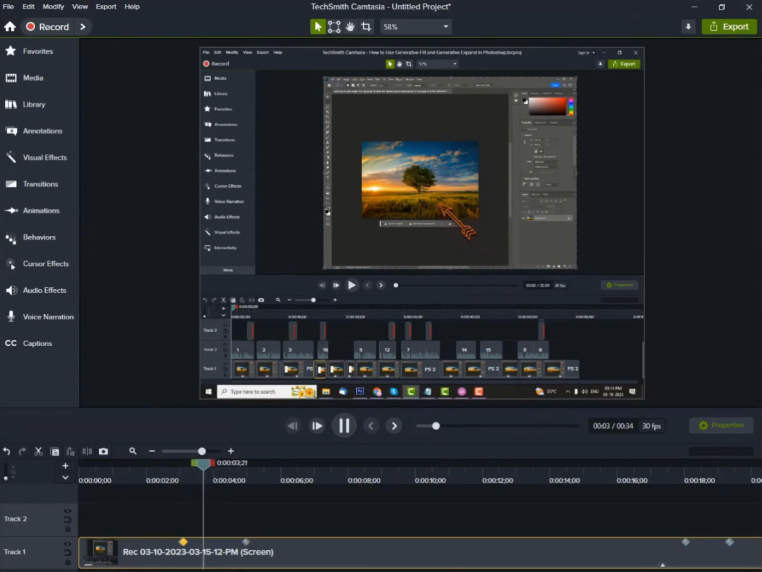Screen dimensions: 762x572
Task: Click the timeline zoom slider handle
Action: pos(202,451)
